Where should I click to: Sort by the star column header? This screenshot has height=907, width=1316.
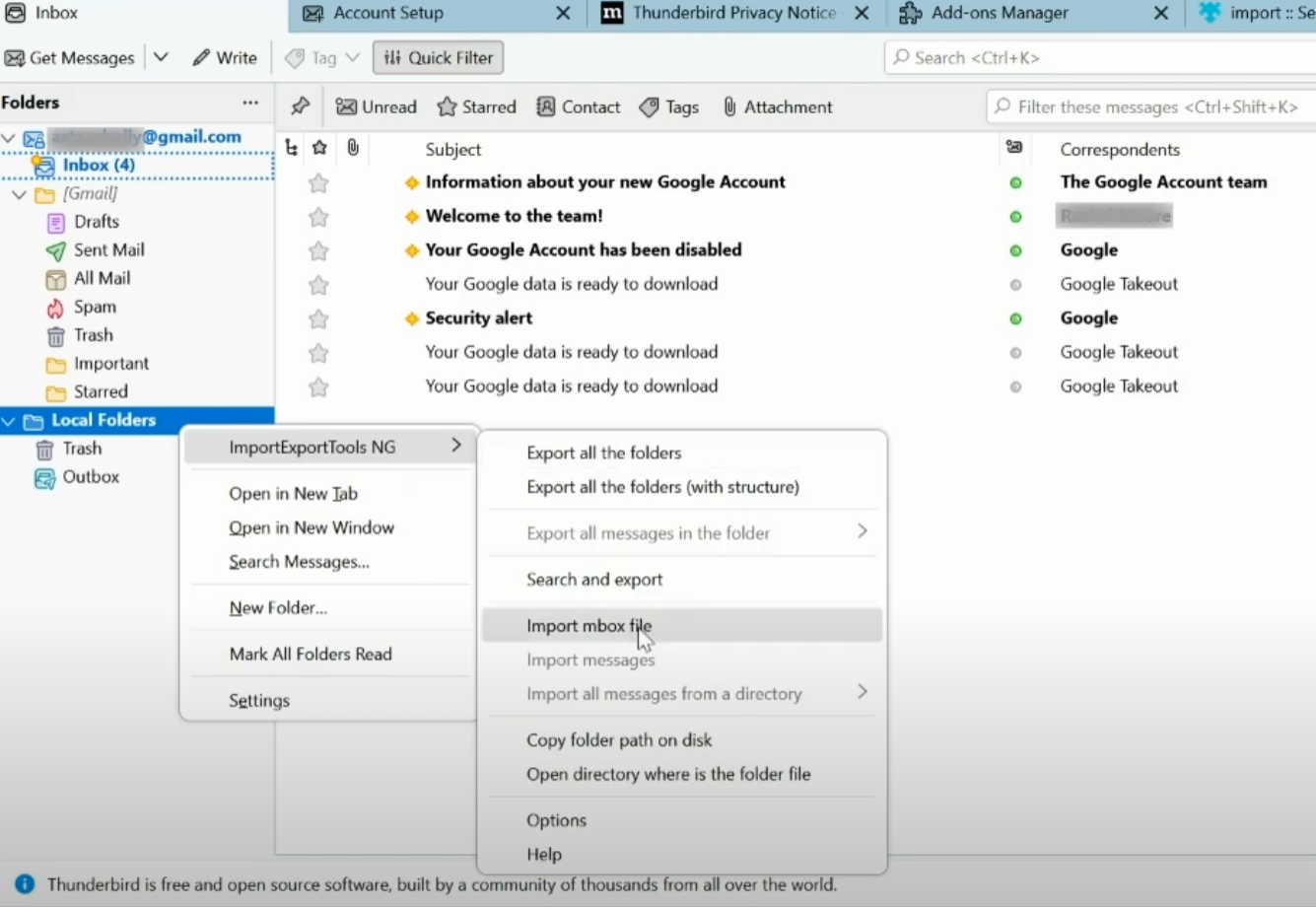tap(319, 148)
